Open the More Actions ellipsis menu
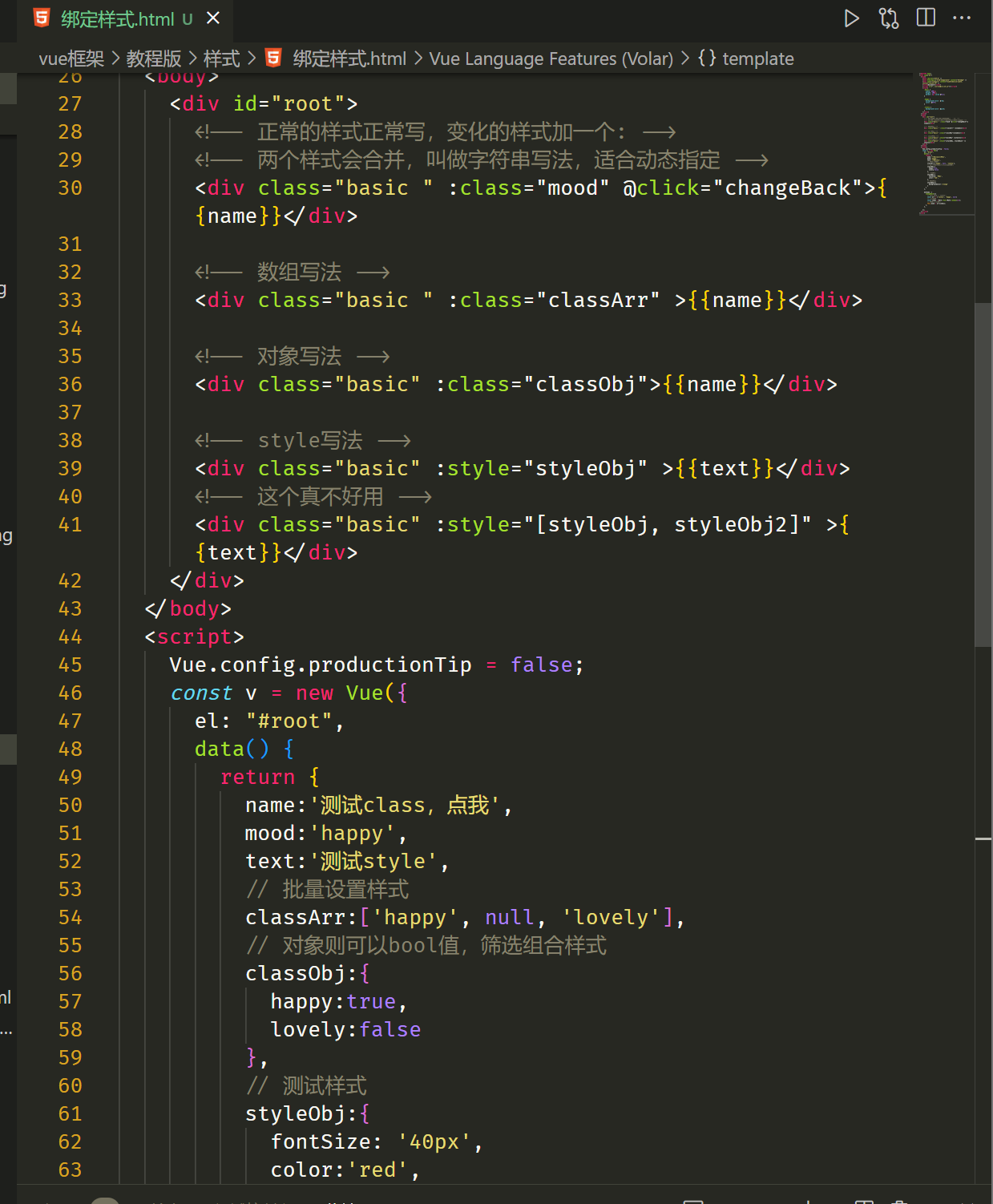The image size is (993, 1204). 962,18
